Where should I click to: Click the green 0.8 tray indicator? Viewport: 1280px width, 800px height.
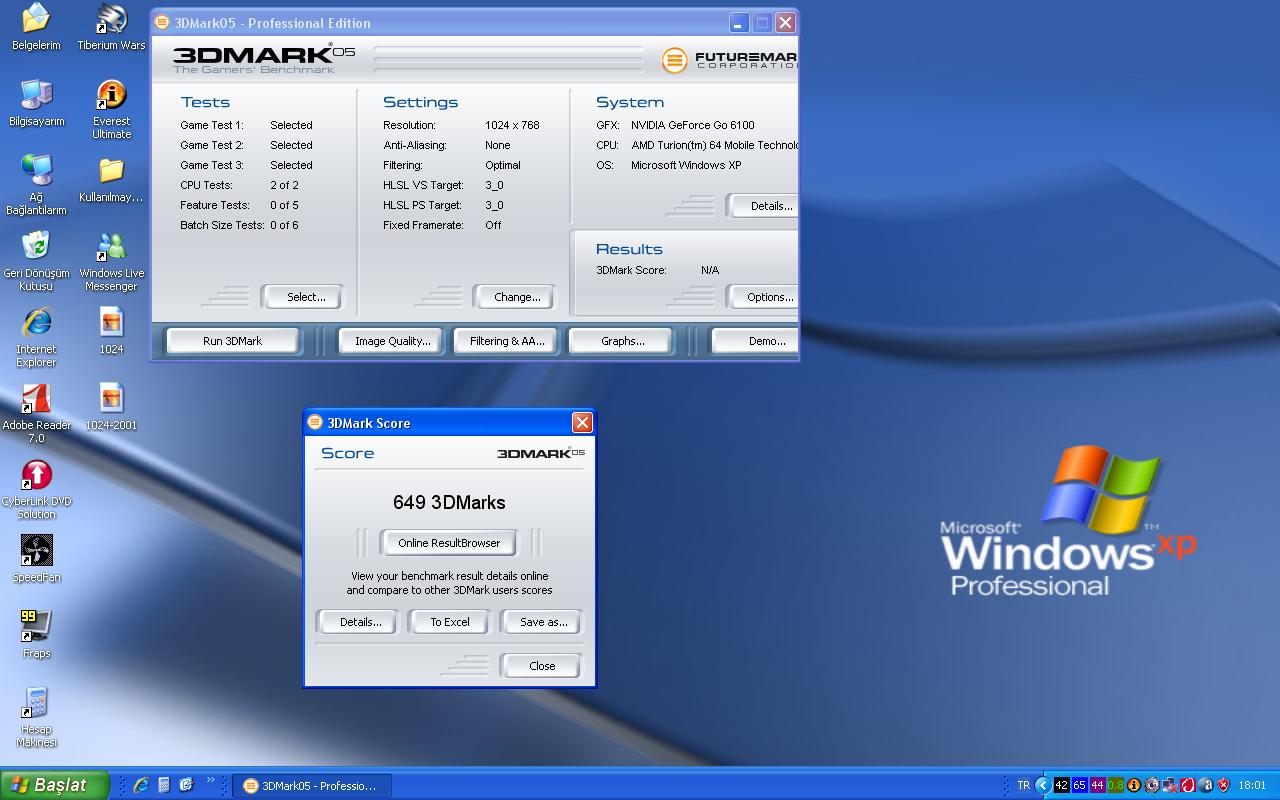pos(1116,785)
